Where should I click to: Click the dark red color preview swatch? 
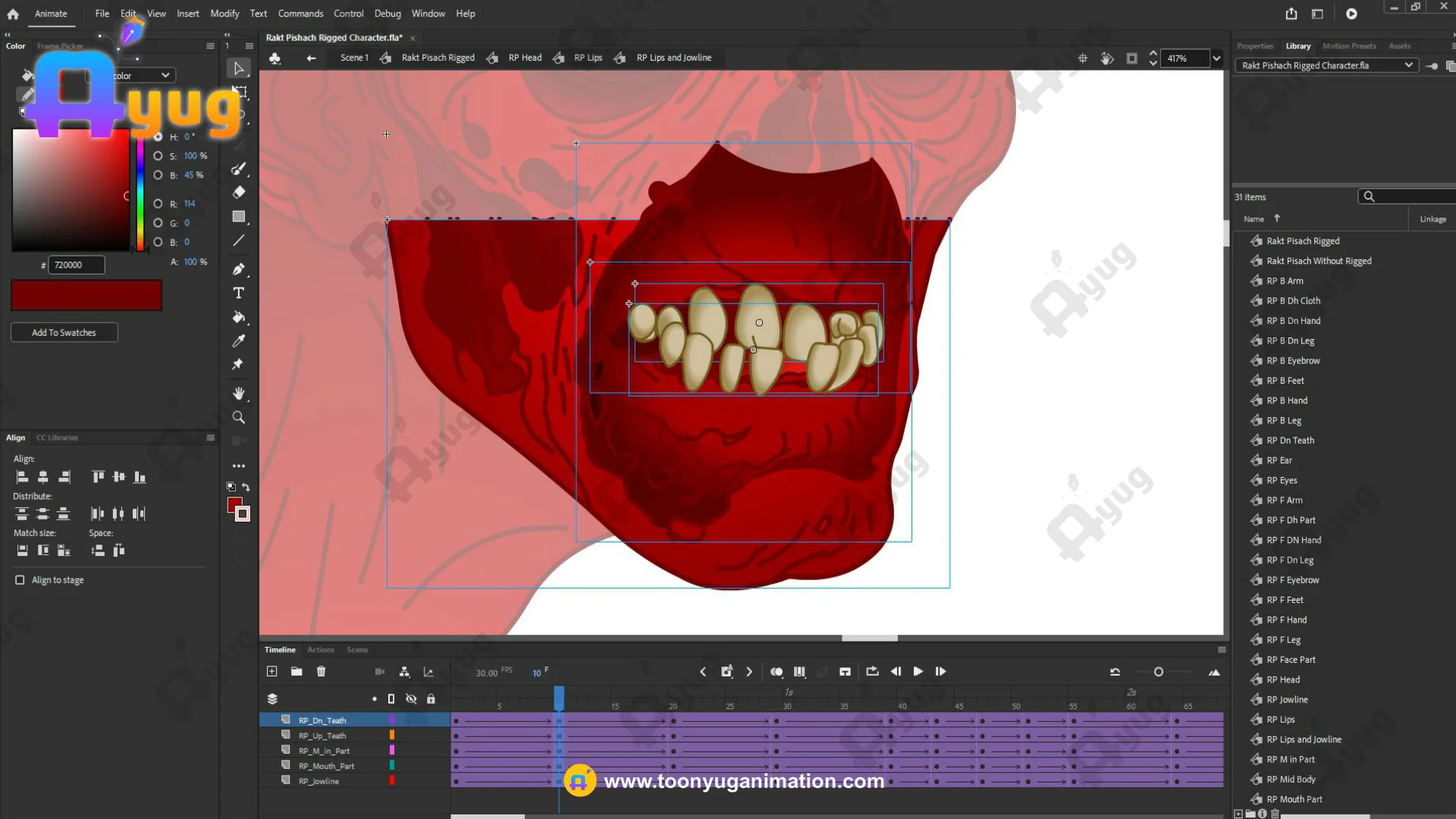[86, 296]
